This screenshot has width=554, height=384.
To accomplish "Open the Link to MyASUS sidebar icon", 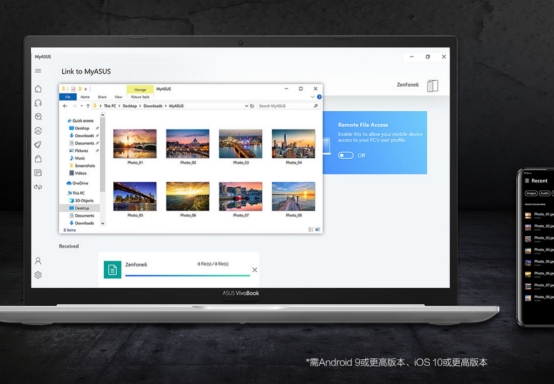I will 38,187.
